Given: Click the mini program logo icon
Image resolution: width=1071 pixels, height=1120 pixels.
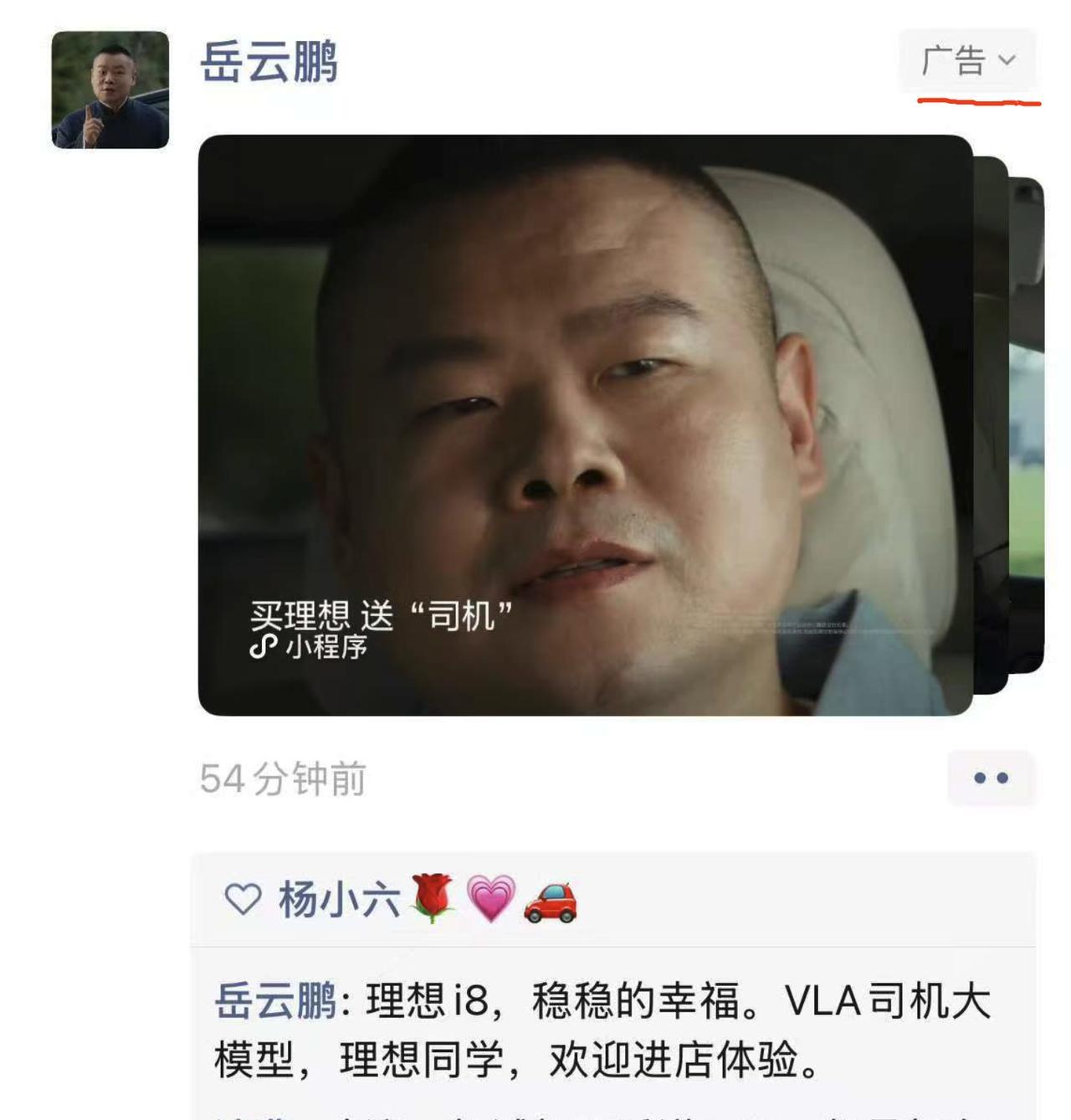Looking at the screenshot, I should [263, 647].
